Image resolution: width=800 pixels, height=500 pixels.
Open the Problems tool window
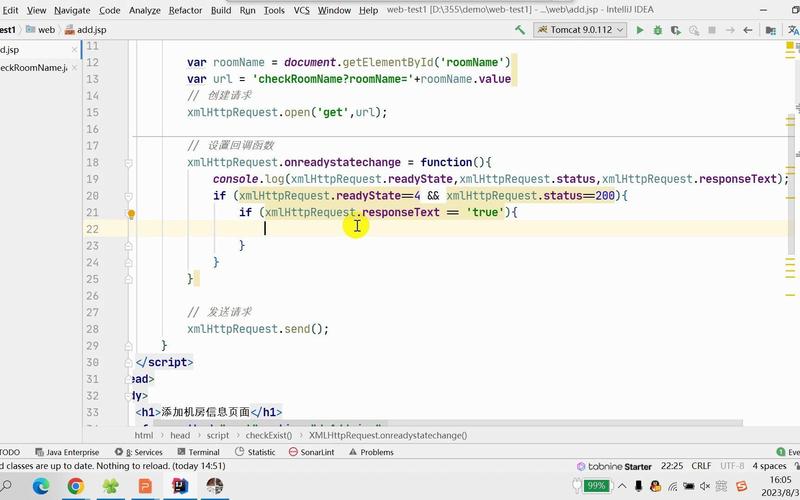pos(371,452)
